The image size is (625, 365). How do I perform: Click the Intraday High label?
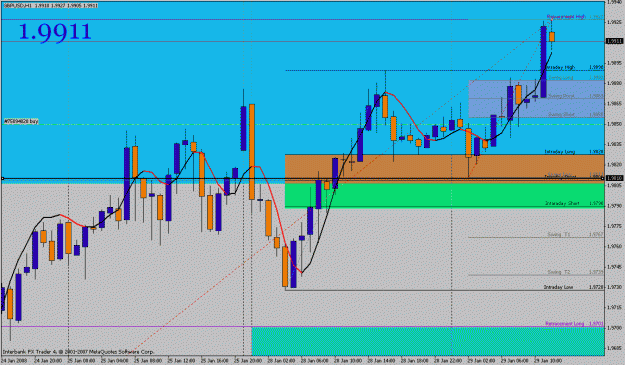(x=560, y=67)
